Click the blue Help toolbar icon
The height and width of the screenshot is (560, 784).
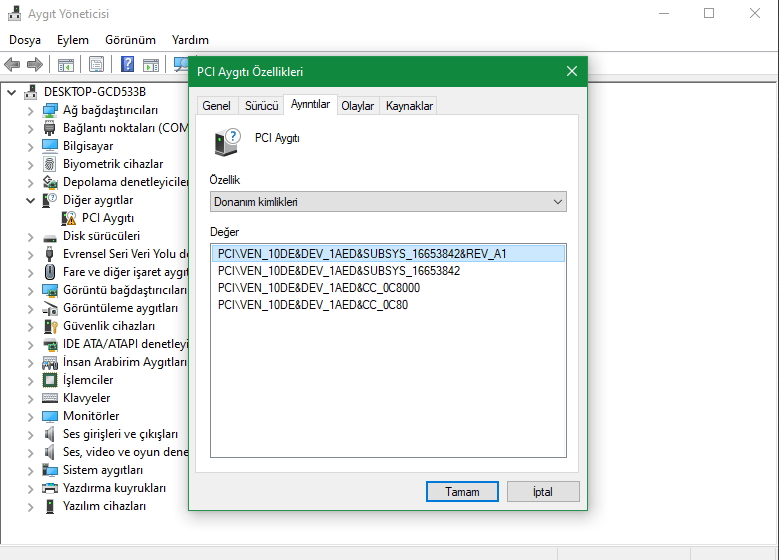(x=128, y=64)
